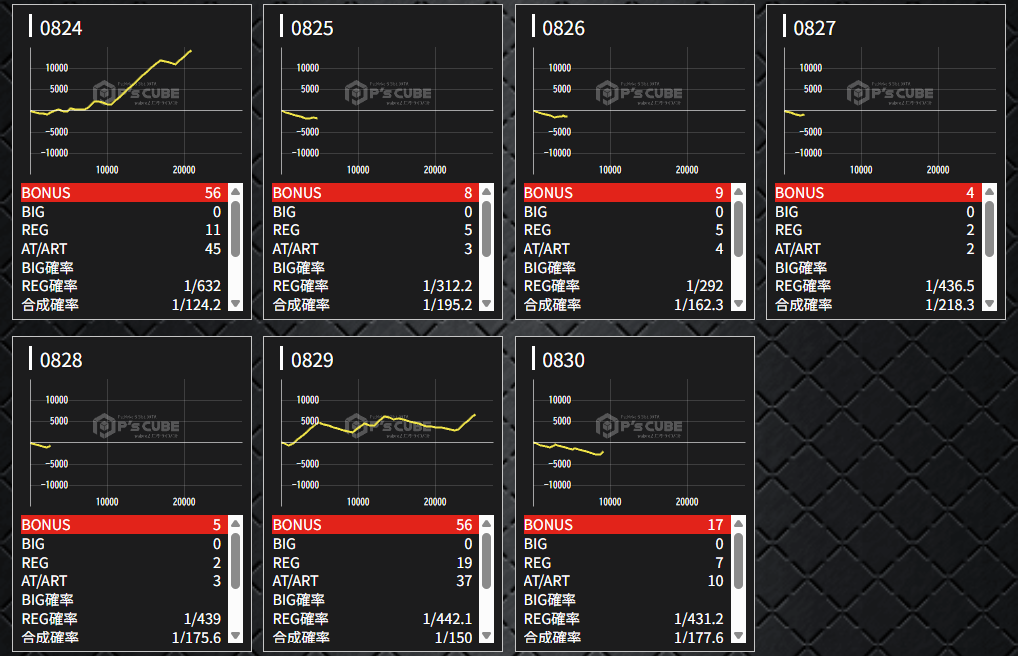Click 合成確率 value 1/150 on machine 0829
This screenshot has height=656, width=1018.
453,638
